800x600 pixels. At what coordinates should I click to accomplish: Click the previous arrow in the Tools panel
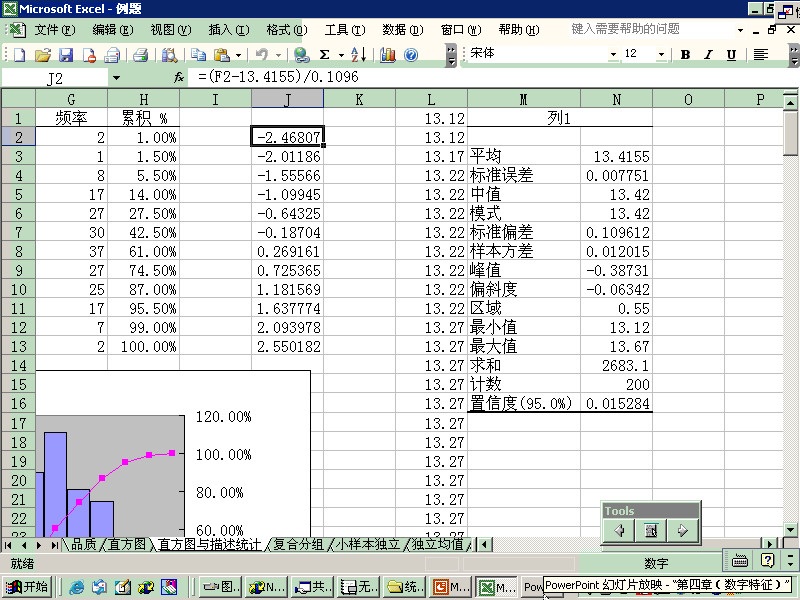pos(619,531)
